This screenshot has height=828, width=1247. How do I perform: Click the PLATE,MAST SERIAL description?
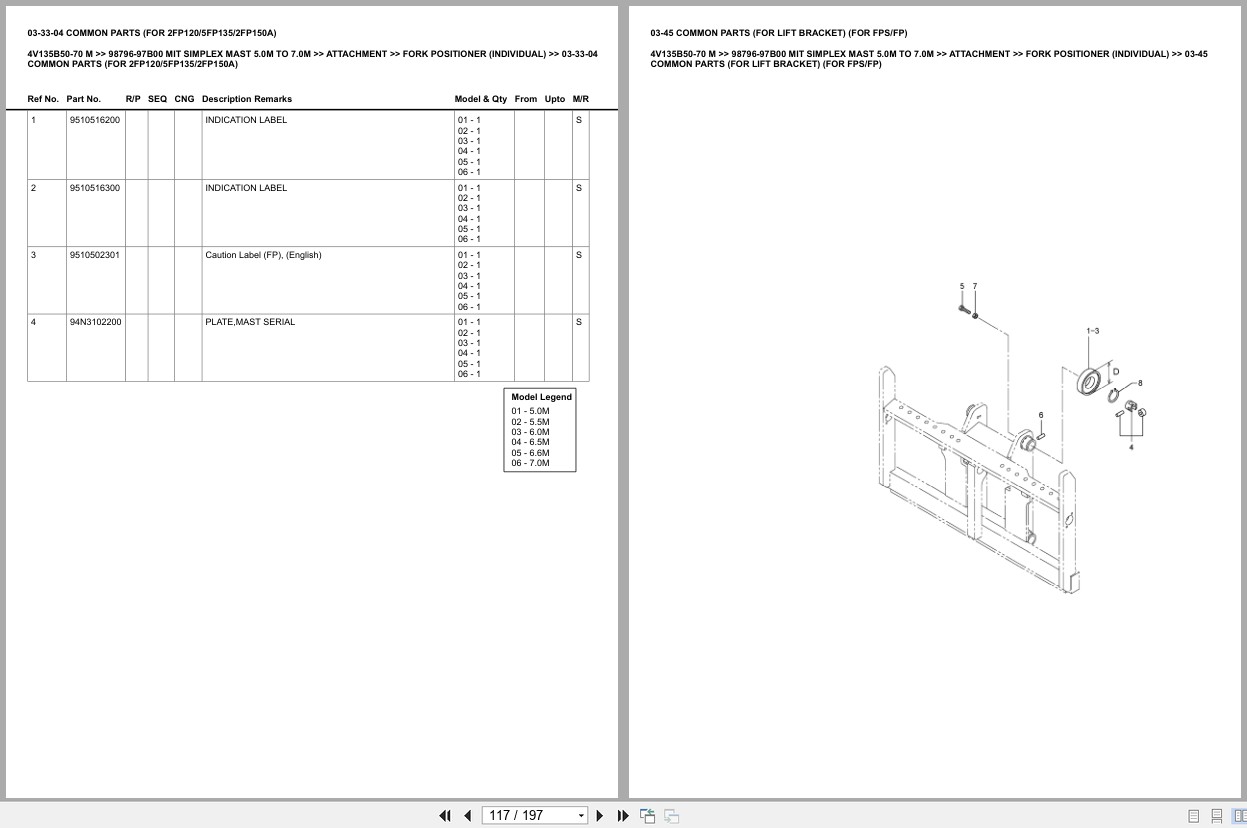pyautogui.click(x=250, y=322)
